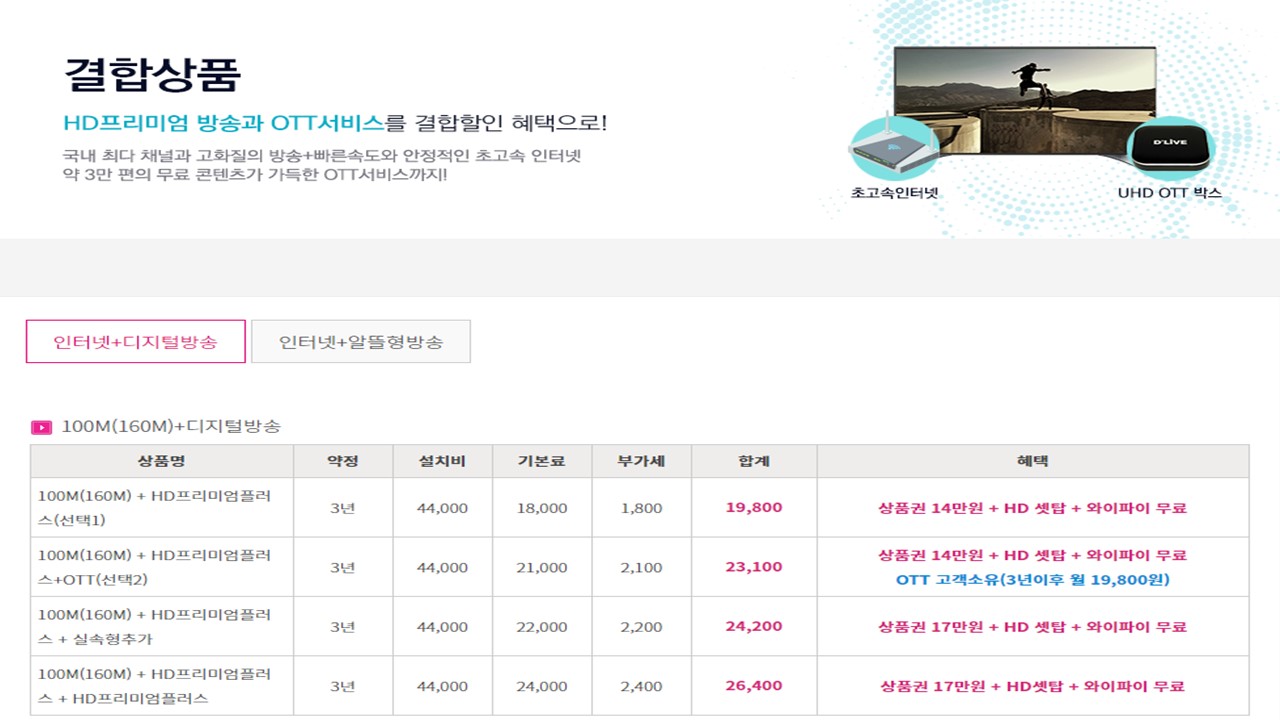Select product HD프리미엄플러스 + 실속형추가
This screenshot has height=720, width=1280.
[x=154, y=627]
